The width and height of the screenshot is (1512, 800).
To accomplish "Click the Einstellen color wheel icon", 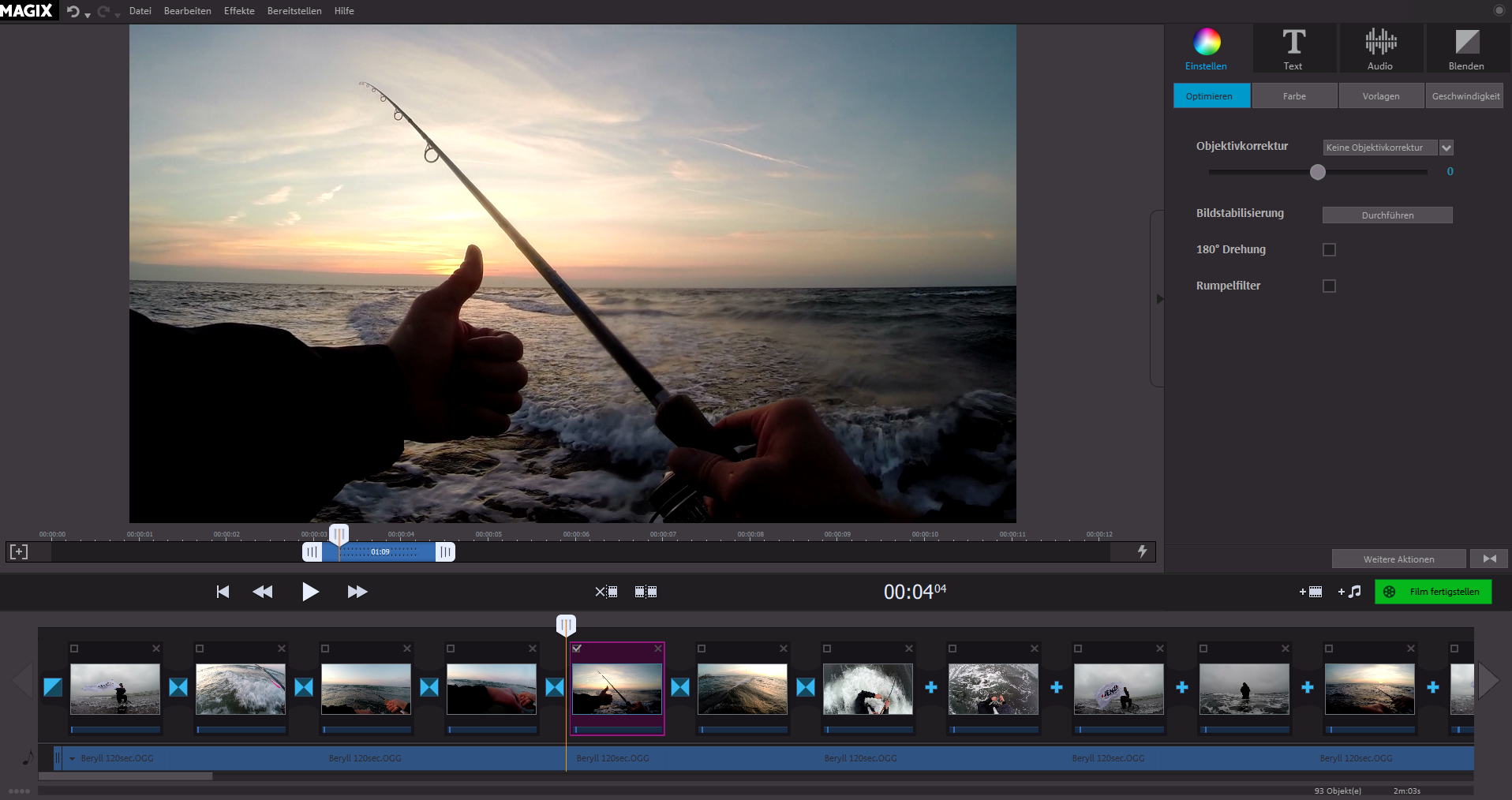I will [x=1206, y=43].
